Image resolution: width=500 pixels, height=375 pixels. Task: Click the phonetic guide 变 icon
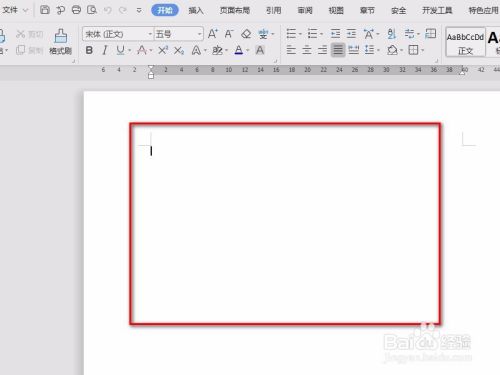coord(263,34)
